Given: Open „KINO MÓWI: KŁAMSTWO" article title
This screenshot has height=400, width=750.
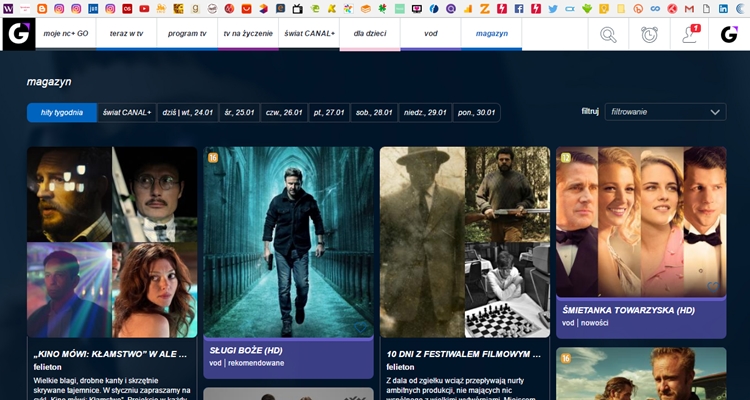Looking at the screenshot, I should click(110, 355).
